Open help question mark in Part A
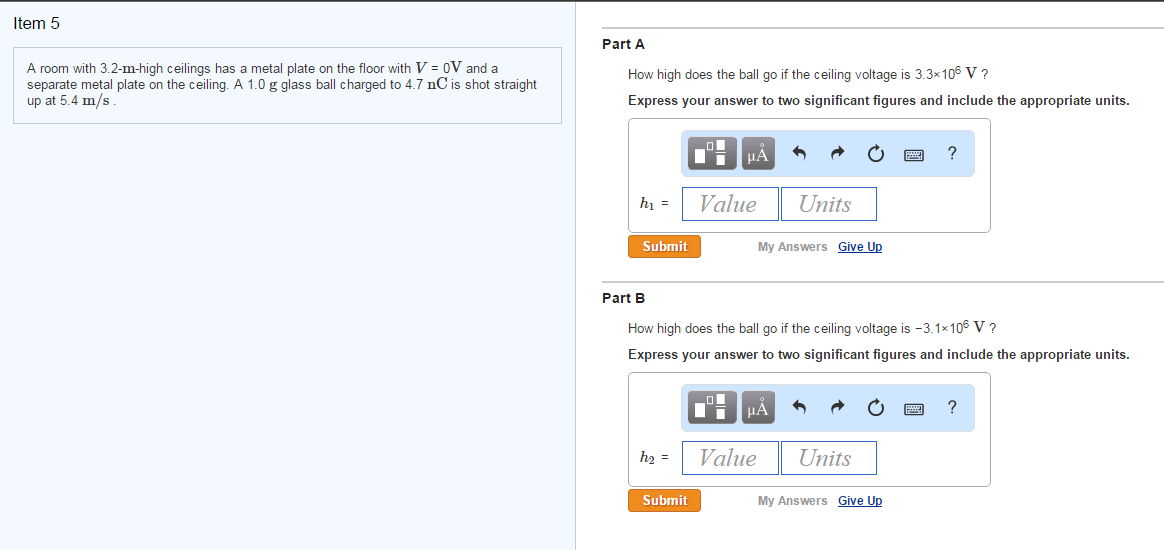This screenshot has width=1164, height=550. pyautogui.click(x=952, y=154)
